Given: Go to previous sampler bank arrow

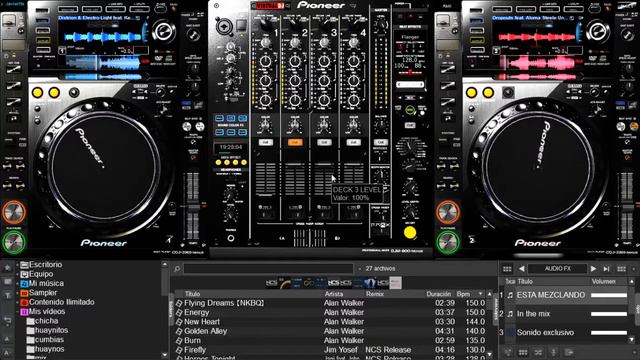Looking at the screenshot, I should (x=521, y=269).
